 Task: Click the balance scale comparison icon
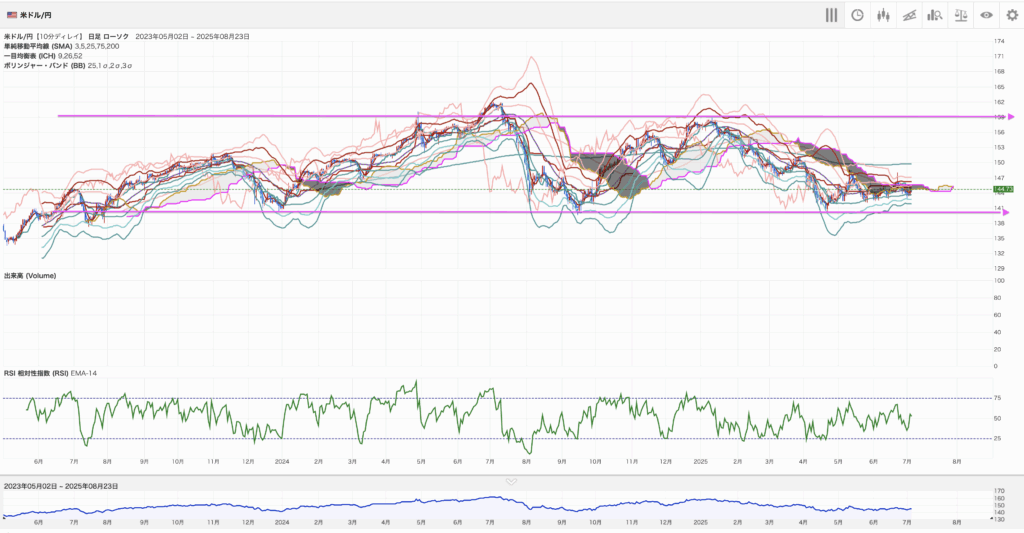coord(961,15)
